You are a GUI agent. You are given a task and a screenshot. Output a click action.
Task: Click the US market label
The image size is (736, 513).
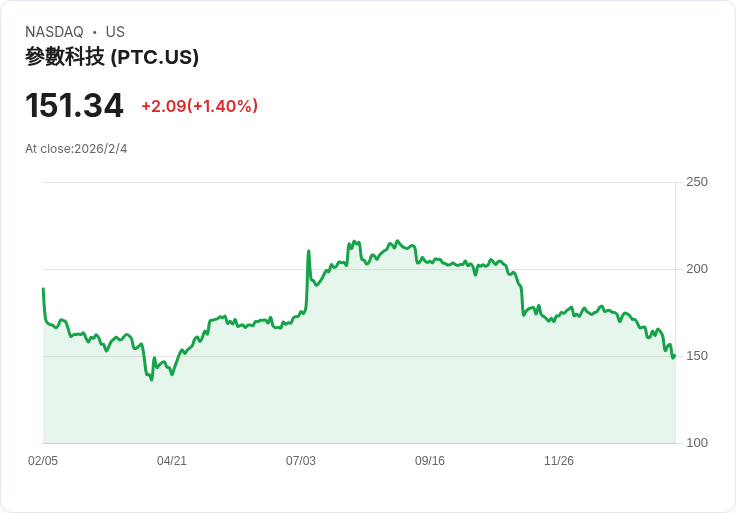click(x=115, y=32)
